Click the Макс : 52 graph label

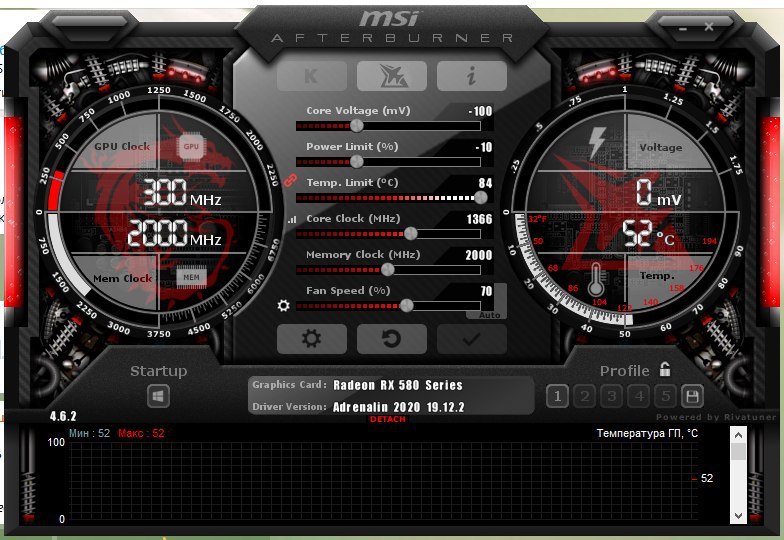point(141,433)
